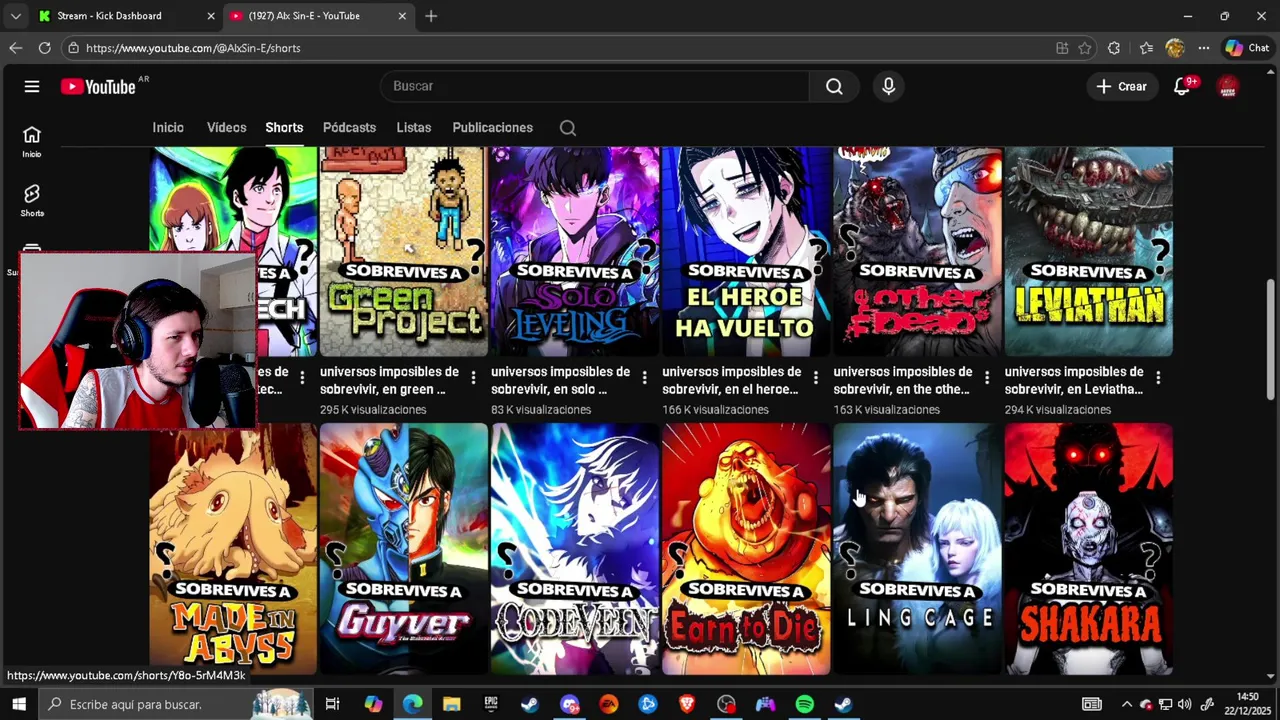Open Shorts in the left sidebar
The height and width of the screenshot is (720, 1280).
[x=32, y=200]
